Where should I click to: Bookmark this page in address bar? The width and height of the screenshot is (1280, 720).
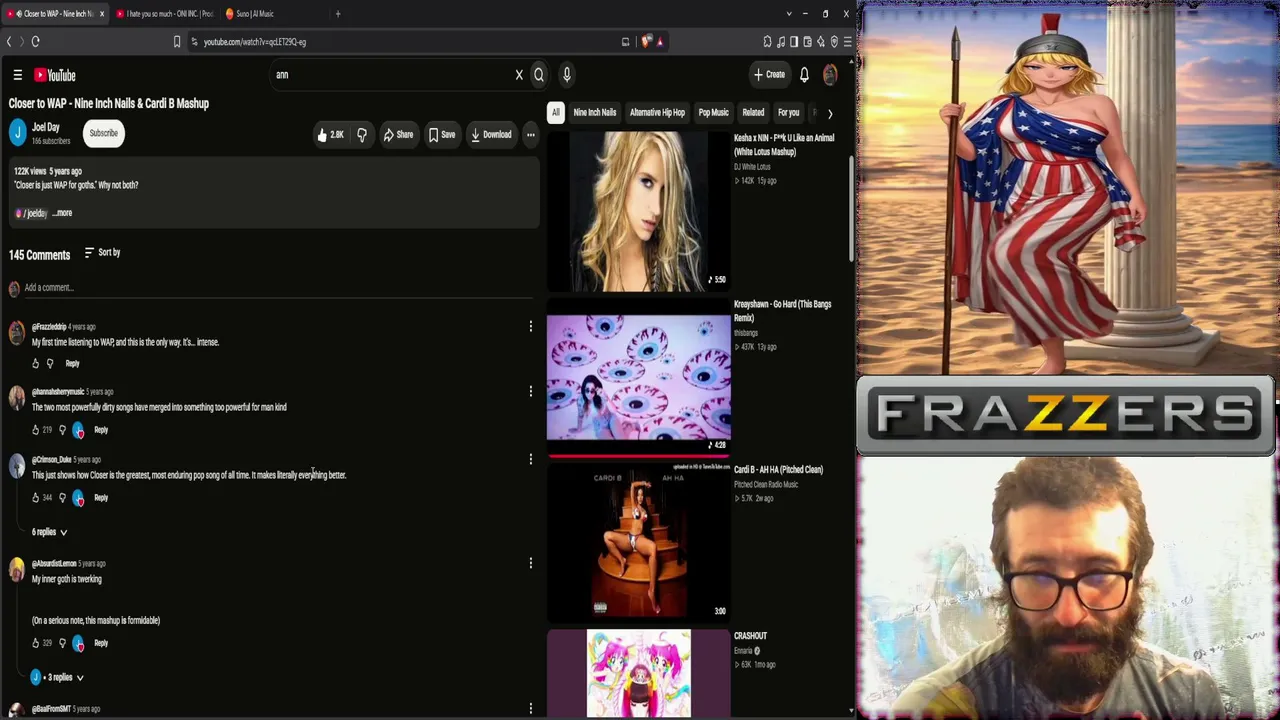coord(177,42)
